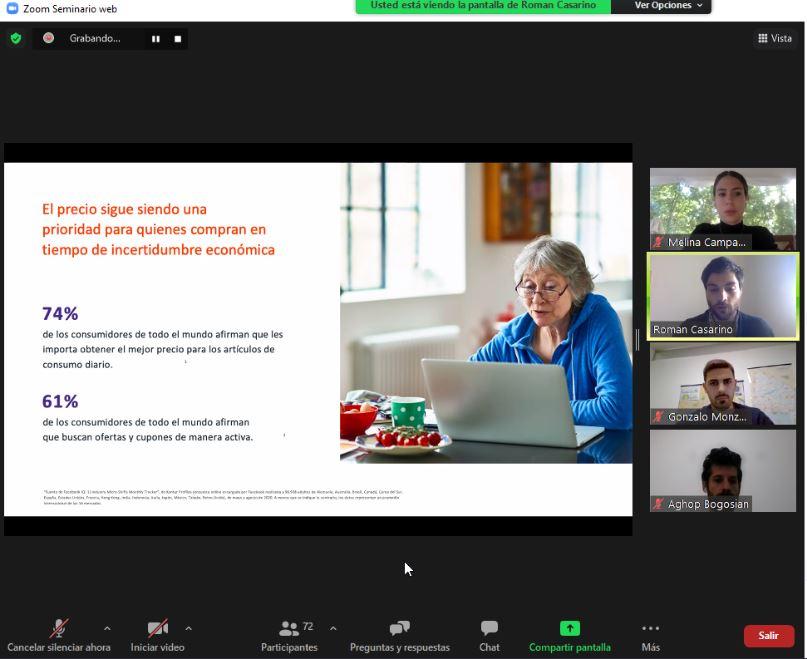Pause the recording

point(156,39)
